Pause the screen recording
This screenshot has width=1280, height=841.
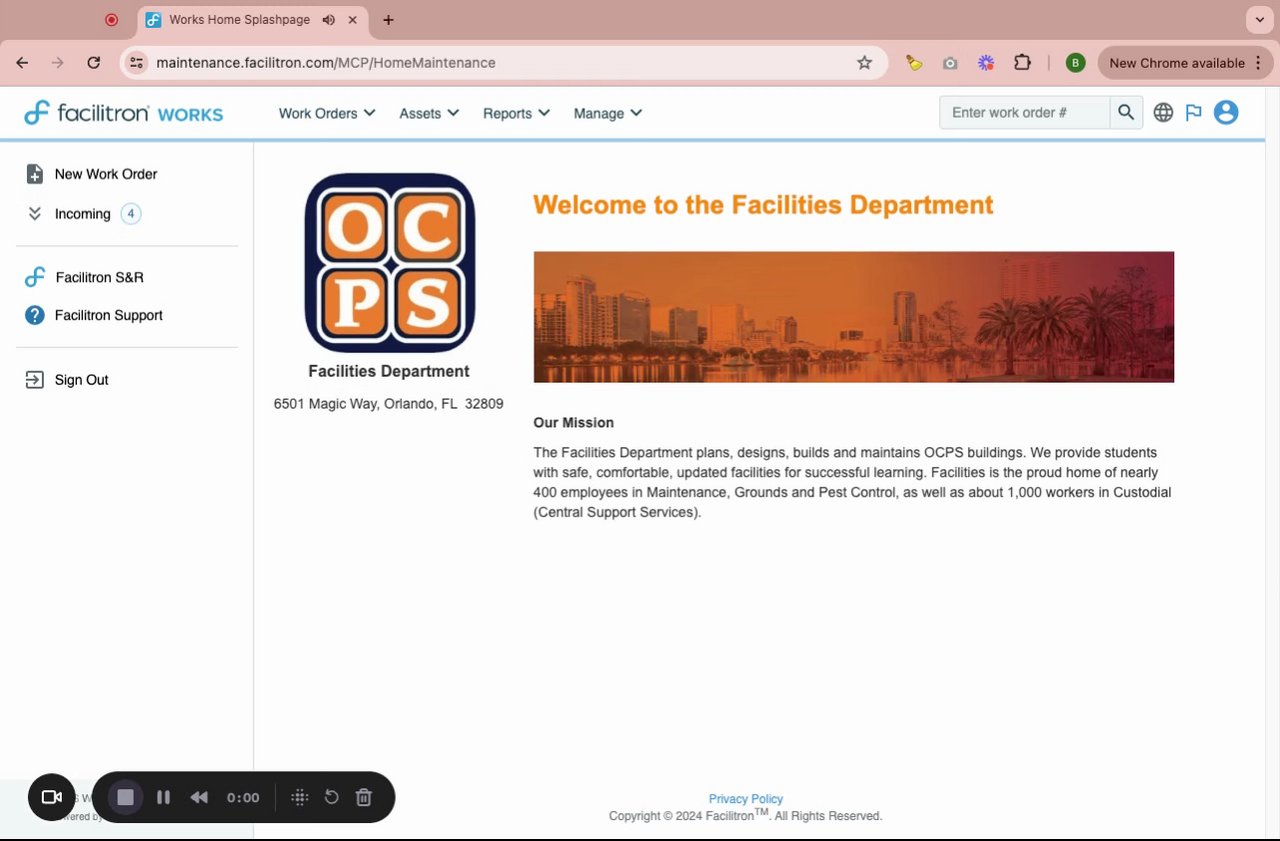point(163,797)
